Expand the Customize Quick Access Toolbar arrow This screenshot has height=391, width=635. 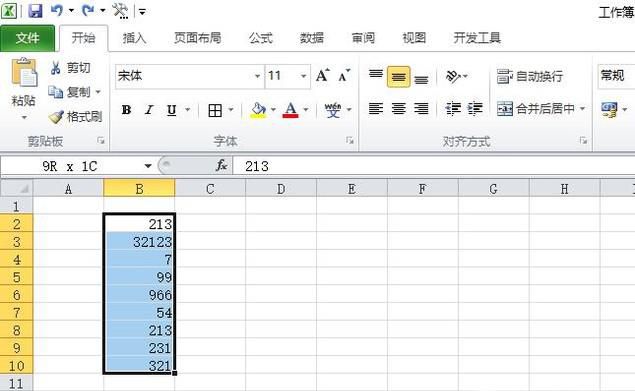(142, 12)
